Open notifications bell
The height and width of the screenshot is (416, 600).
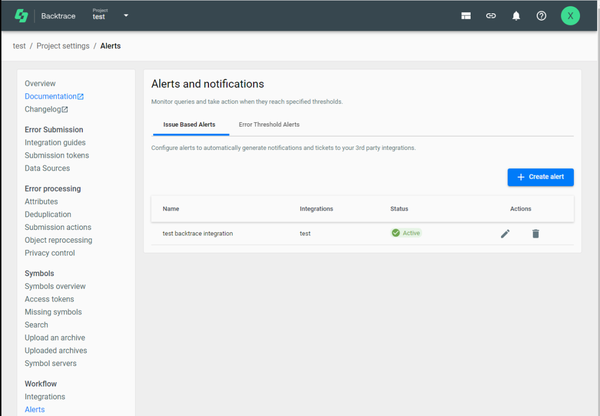pos(516,16)
